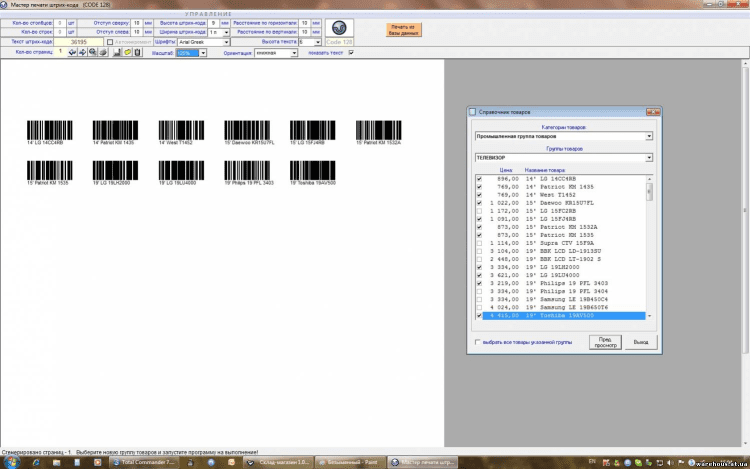
Task: Go to previous page arrow icon
Action: (72, 52)
